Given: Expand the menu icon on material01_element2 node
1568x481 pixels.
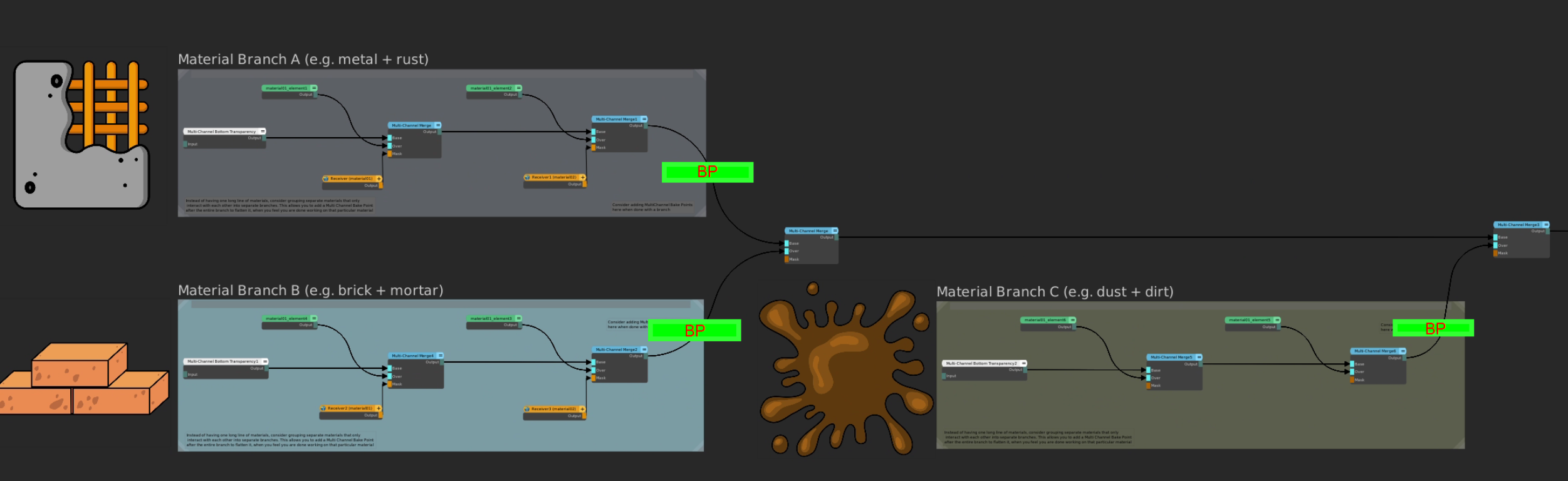Looking at the screenshot, I should point(518,88).
